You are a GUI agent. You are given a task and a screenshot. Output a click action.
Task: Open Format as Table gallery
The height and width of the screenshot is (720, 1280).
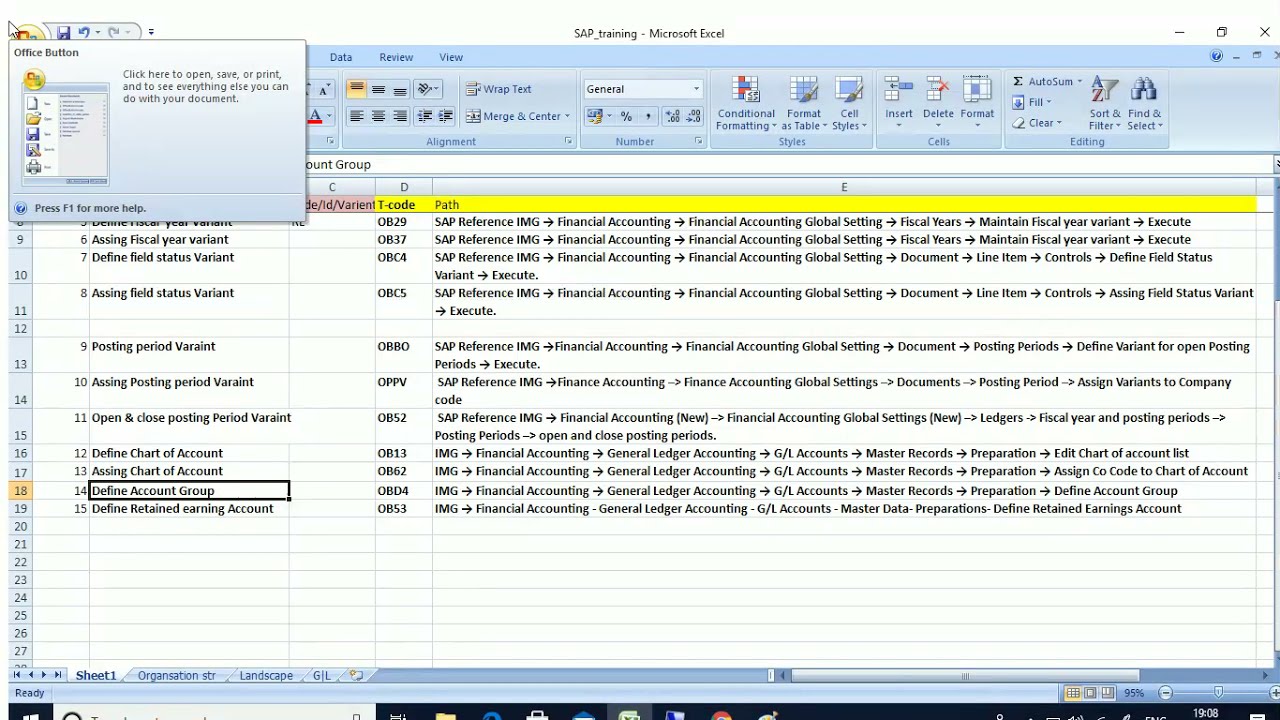point(804,103)
